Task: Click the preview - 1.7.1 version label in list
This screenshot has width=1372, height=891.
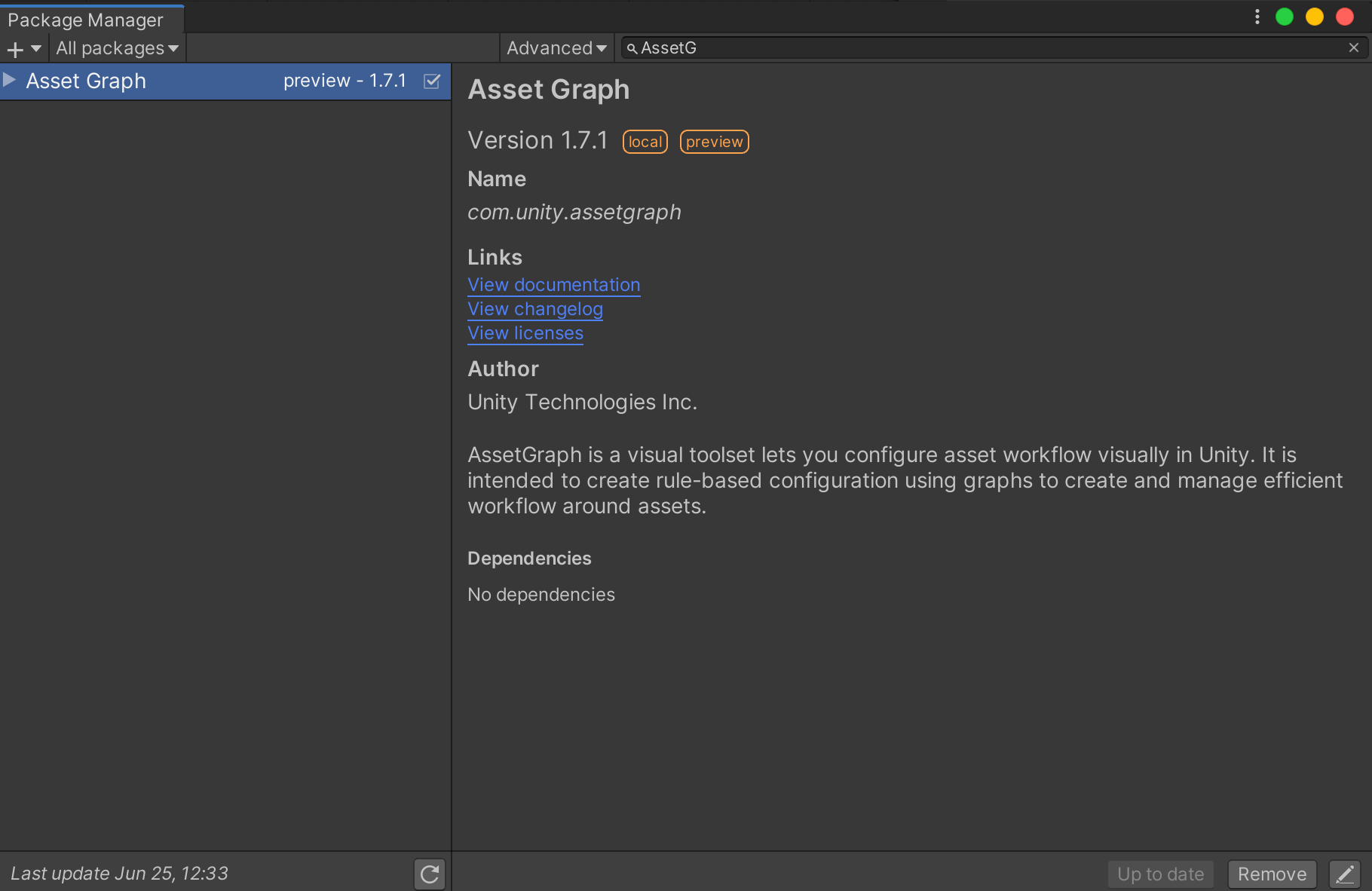Action: click(345, 81)
